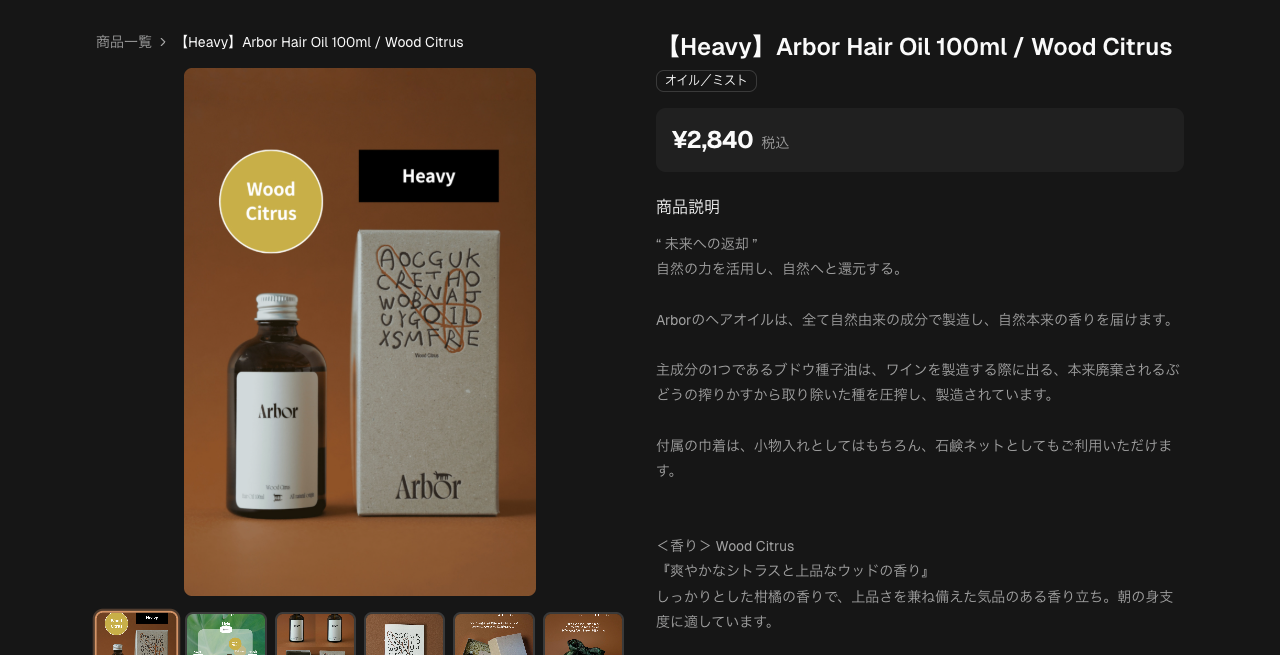Click the ¥2,840 price
The image size is (1280, 655).
coord(712,140)
